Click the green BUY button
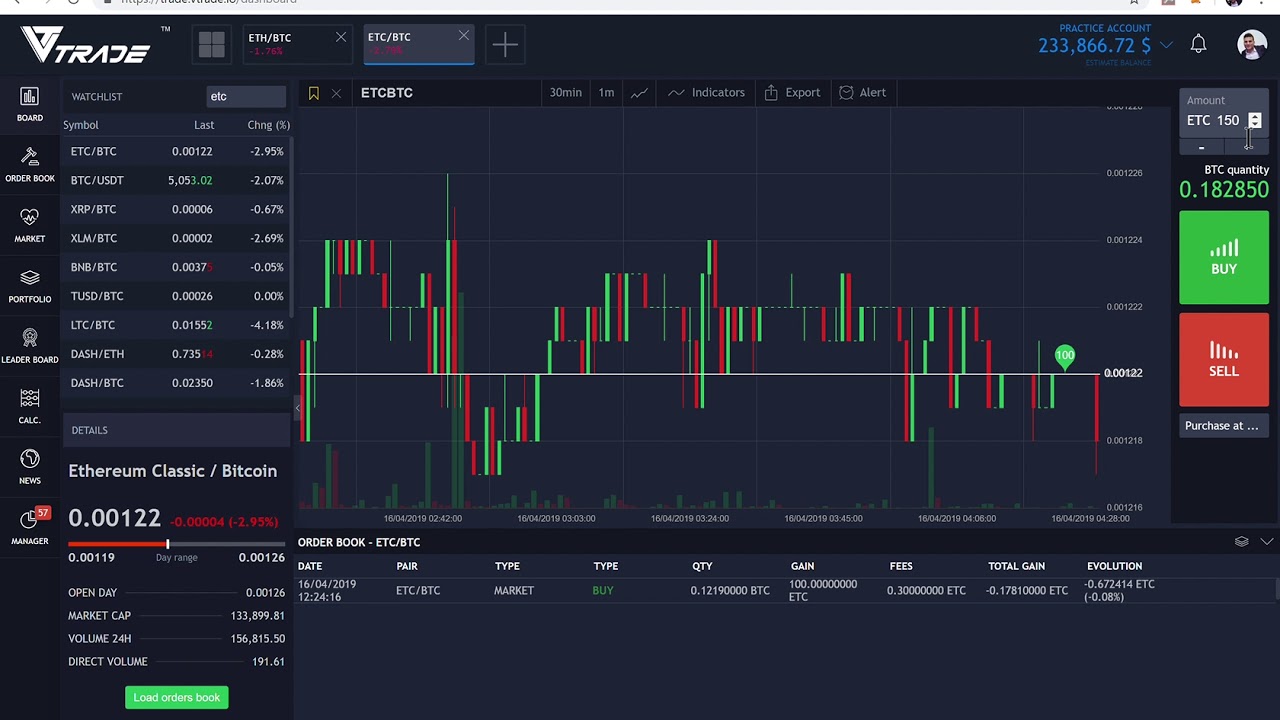This screenshot has width=1280, height=720. point(1224,257)
